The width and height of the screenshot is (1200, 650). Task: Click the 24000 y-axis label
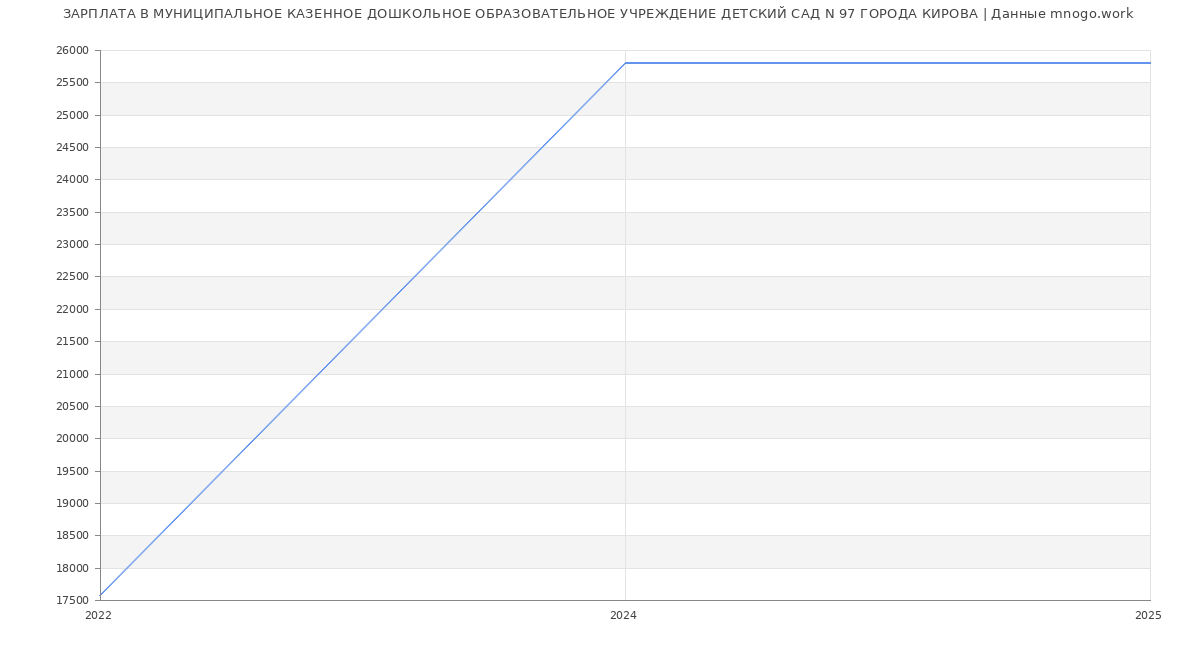click(x=72, y=180)
